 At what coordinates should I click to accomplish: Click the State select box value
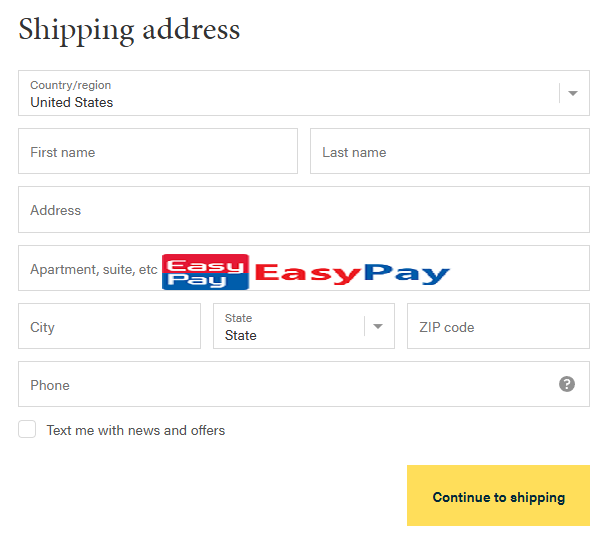[x=241, y=335]
